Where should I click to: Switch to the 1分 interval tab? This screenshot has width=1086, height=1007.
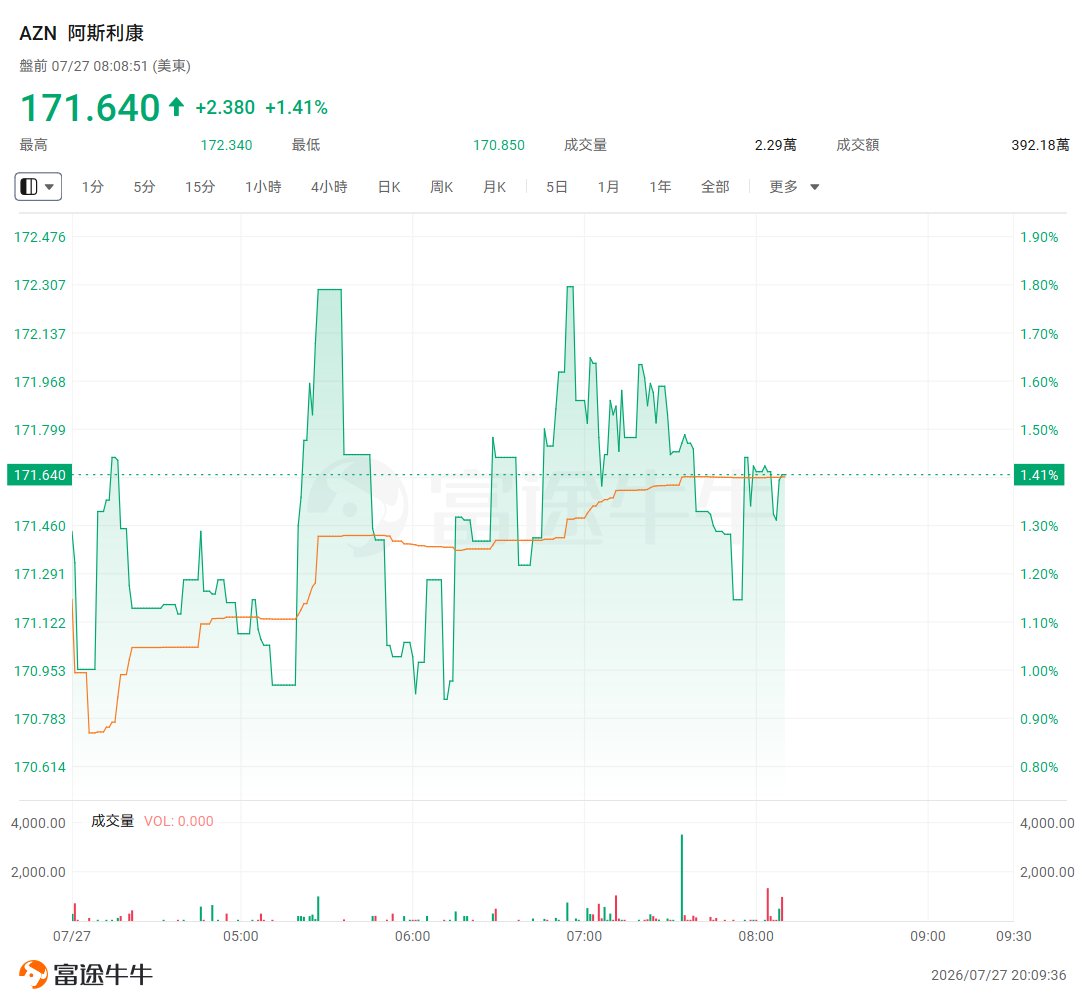click(x=93, y=187)
